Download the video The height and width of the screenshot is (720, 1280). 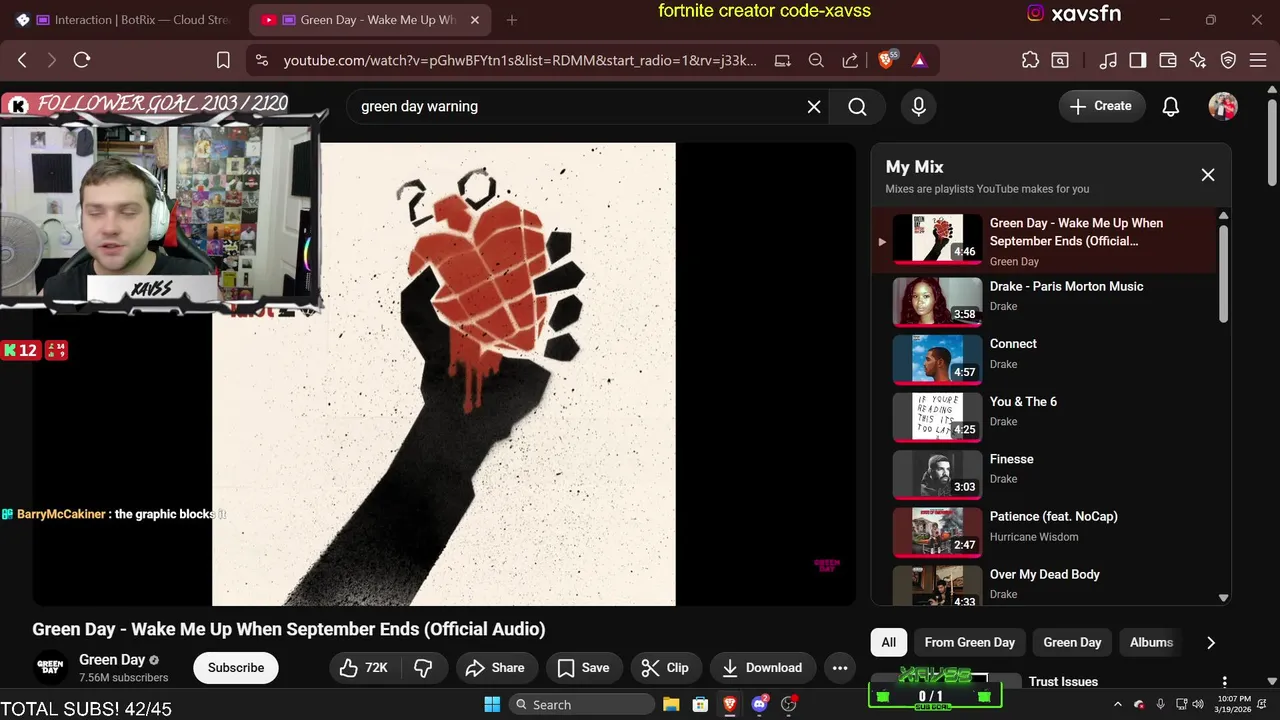click(763, 668)
